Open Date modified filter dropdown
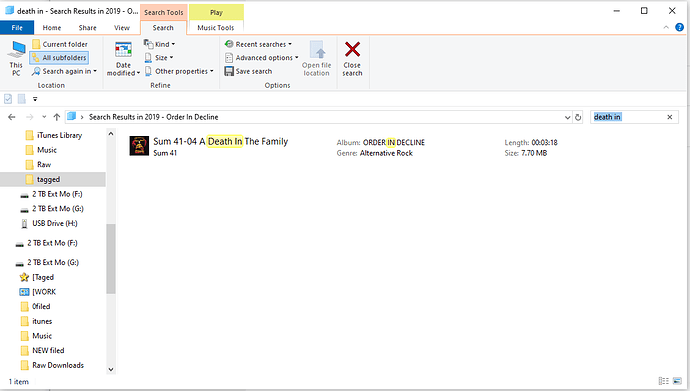This screenshot has height=391, width=690. pyautogui.click(x=123, y=58)
